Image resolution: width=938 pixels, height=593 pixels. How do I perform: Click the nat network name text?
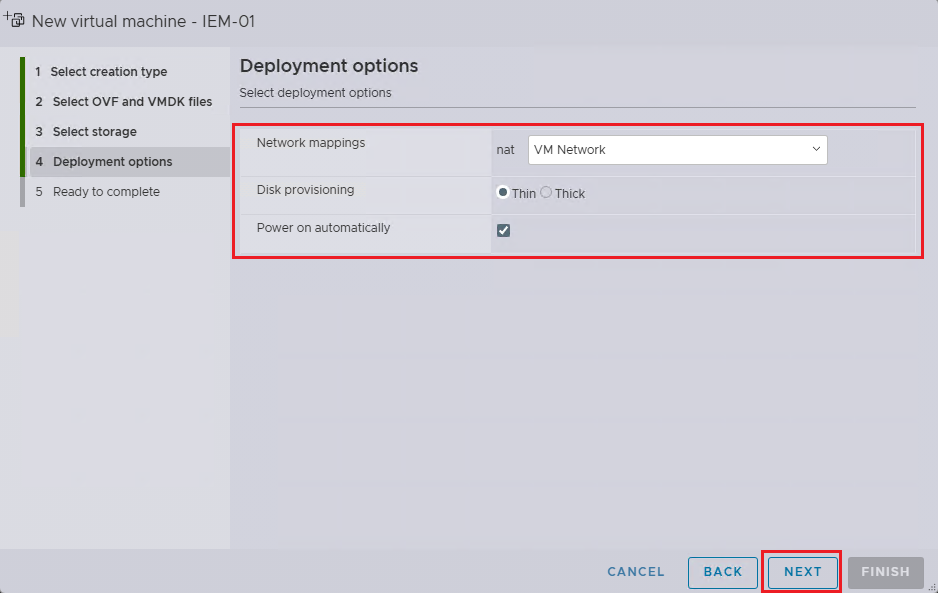click(505, 150)
